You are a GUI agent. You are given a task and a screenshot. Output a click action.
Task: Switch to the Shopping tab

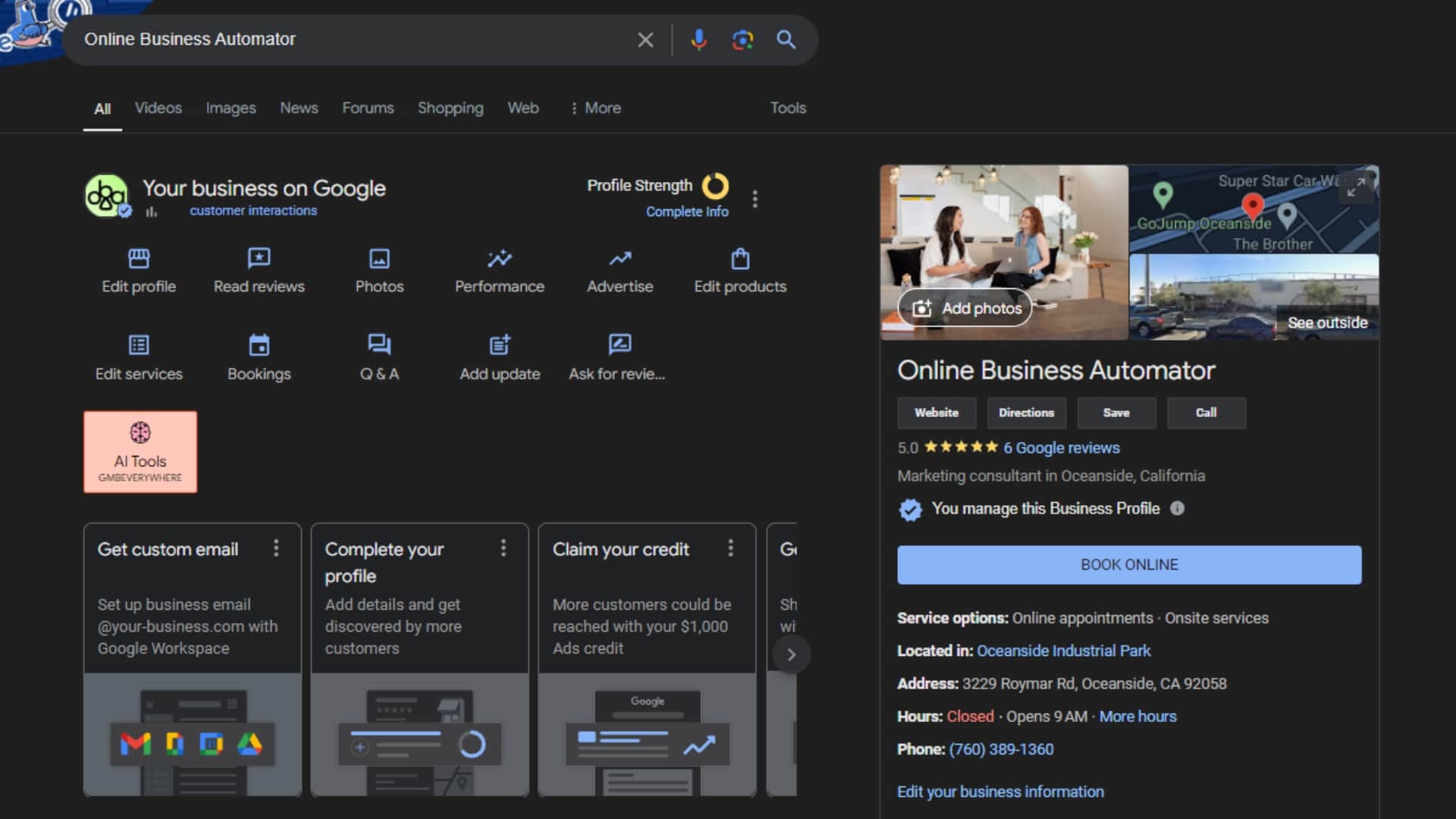[x=450, y=108]
